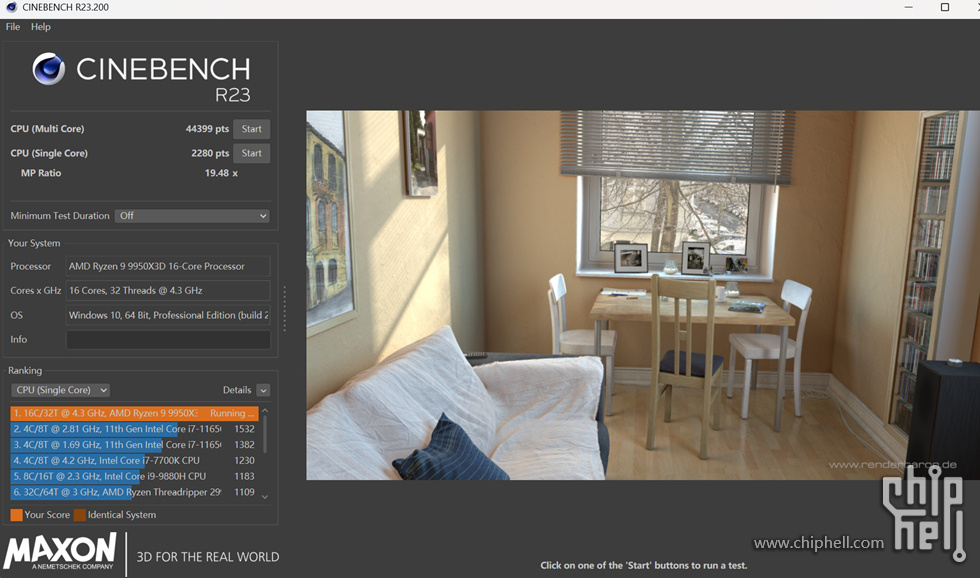Open the File menu
980x578 pixels.
coord(12,27)
